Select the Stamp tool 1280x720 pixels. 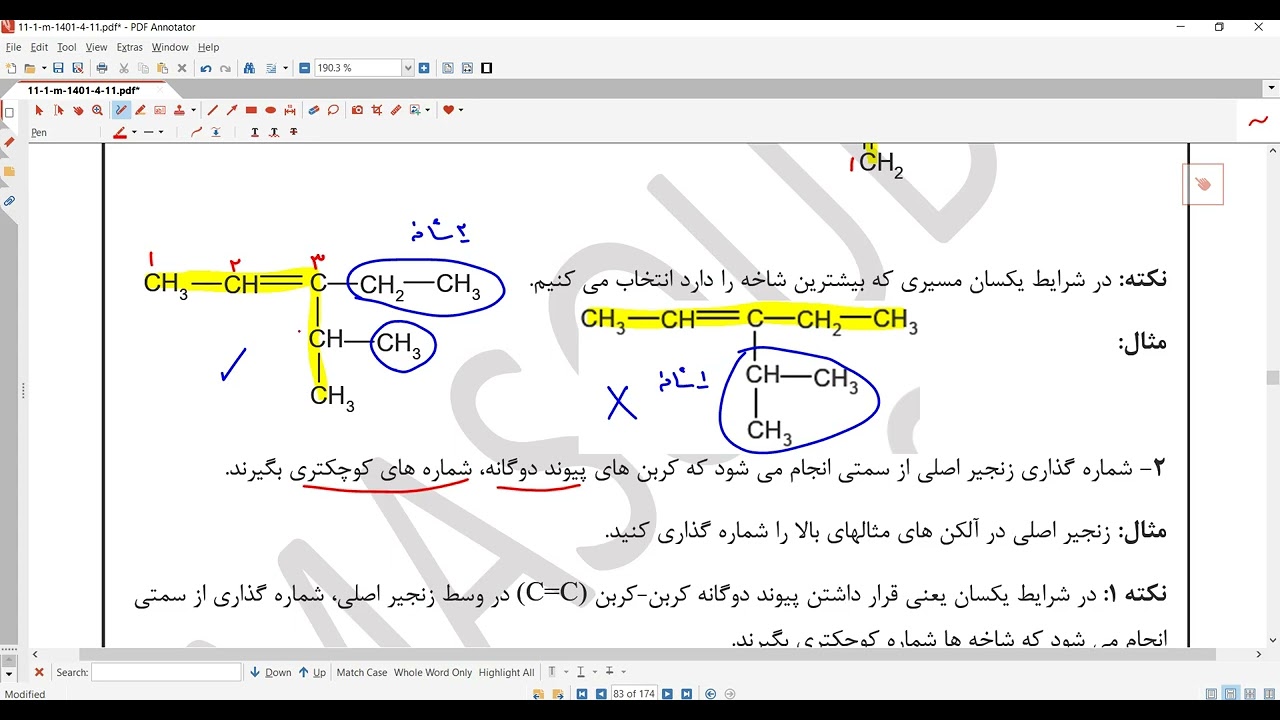click(x=179, y=110)
